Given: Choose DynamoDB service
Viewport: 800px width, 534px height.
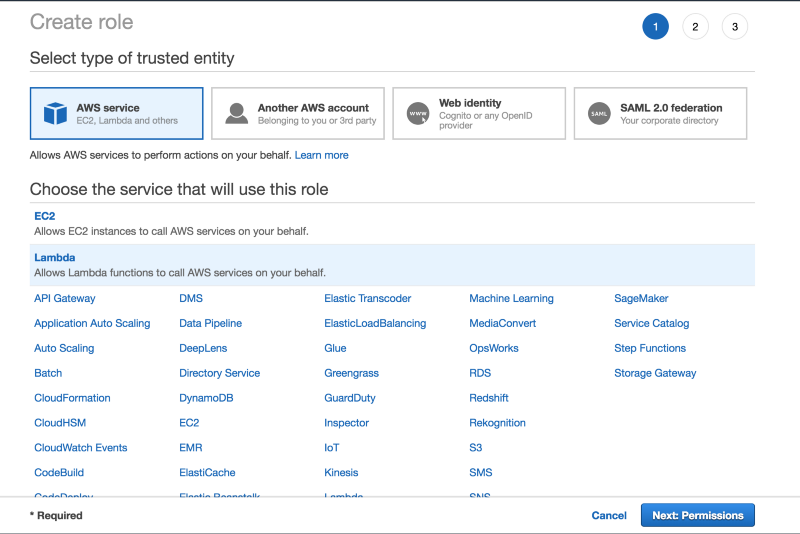Looking at the screenshot, I should pos(206,398).
